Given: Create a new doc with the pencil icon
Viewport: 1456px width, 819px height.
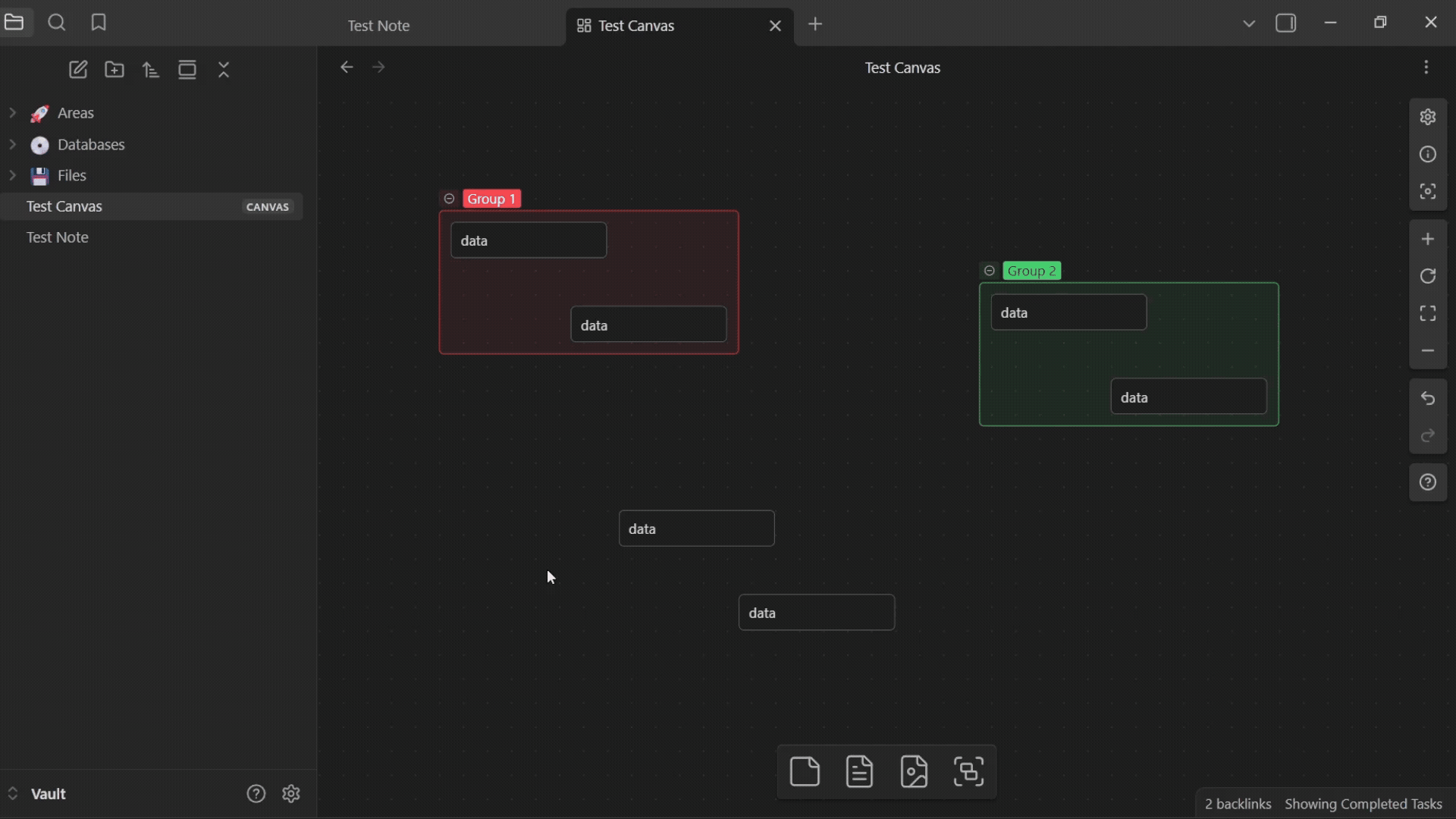Looking at the screenshot, I should tap(78, 69).
